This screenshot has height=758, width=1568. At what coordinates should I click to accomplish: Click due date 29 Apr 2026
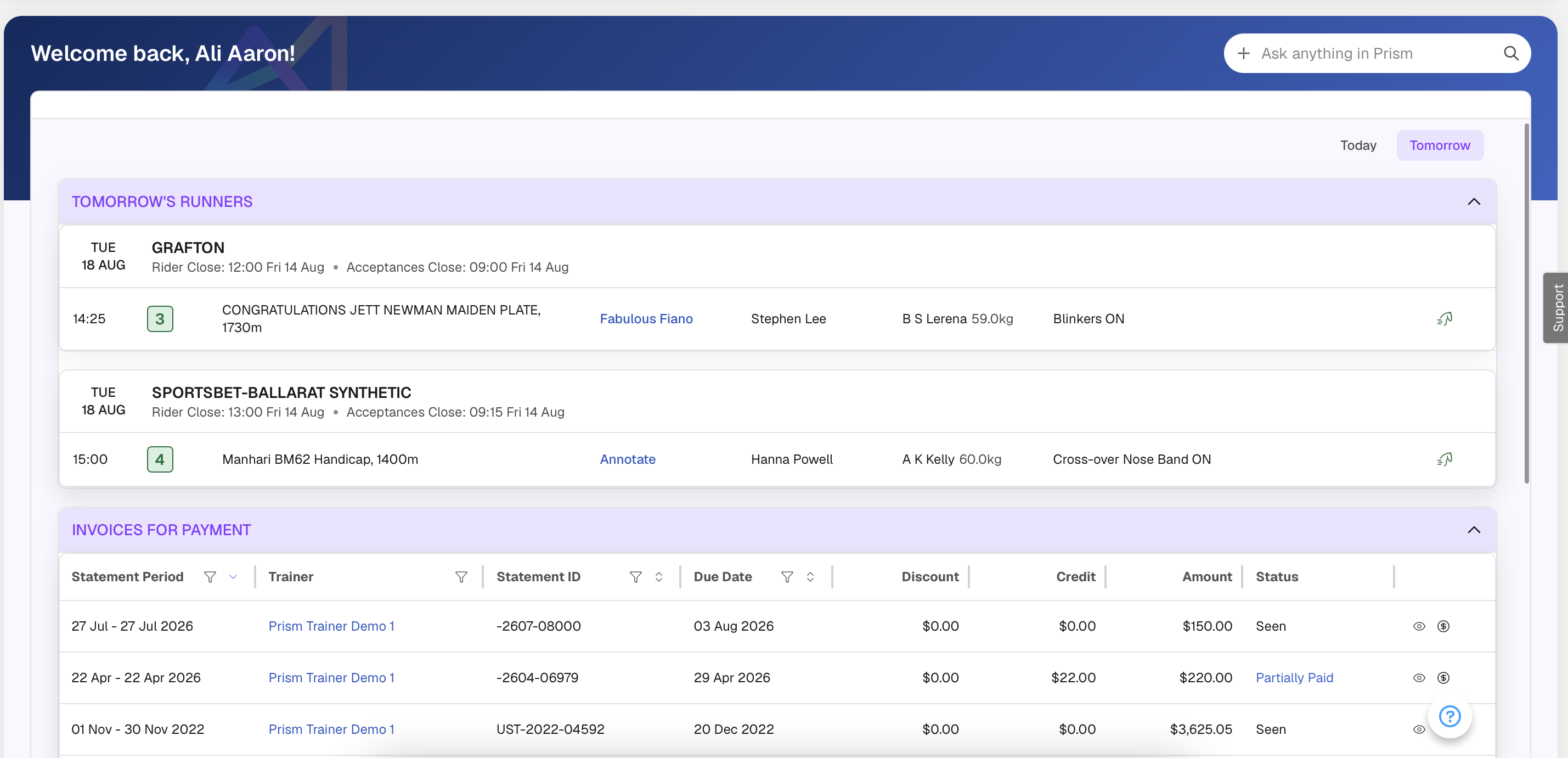click(732, 678)
